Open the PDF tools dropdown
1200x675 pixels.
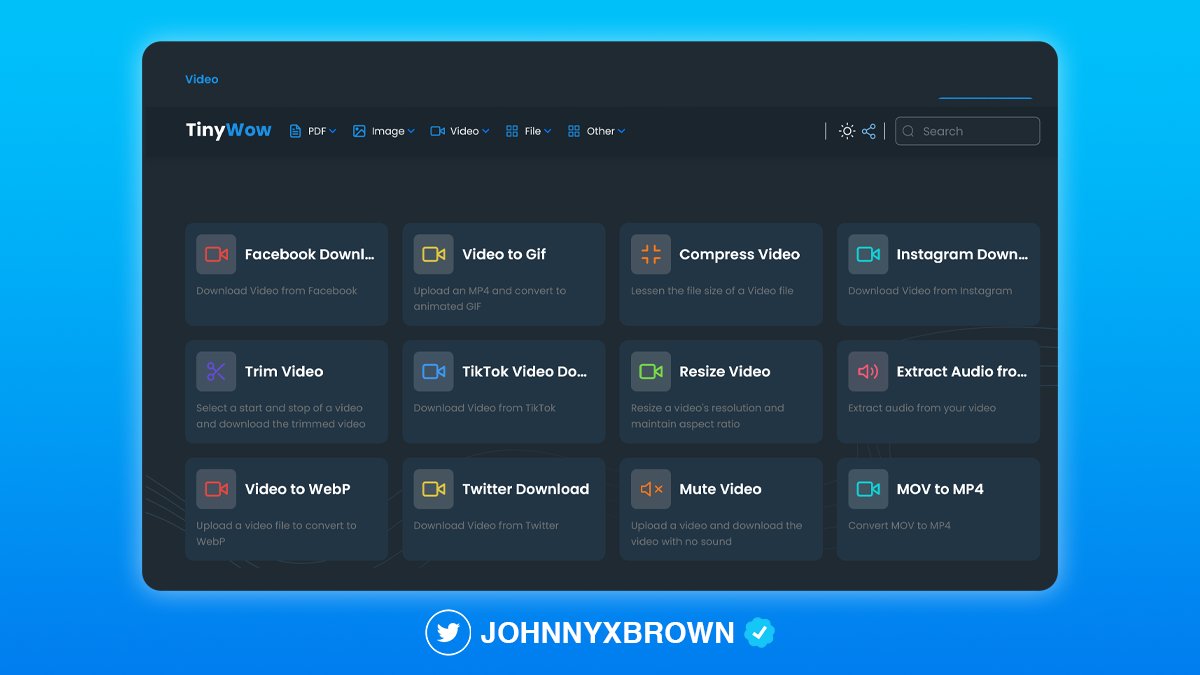coord(313,131)
